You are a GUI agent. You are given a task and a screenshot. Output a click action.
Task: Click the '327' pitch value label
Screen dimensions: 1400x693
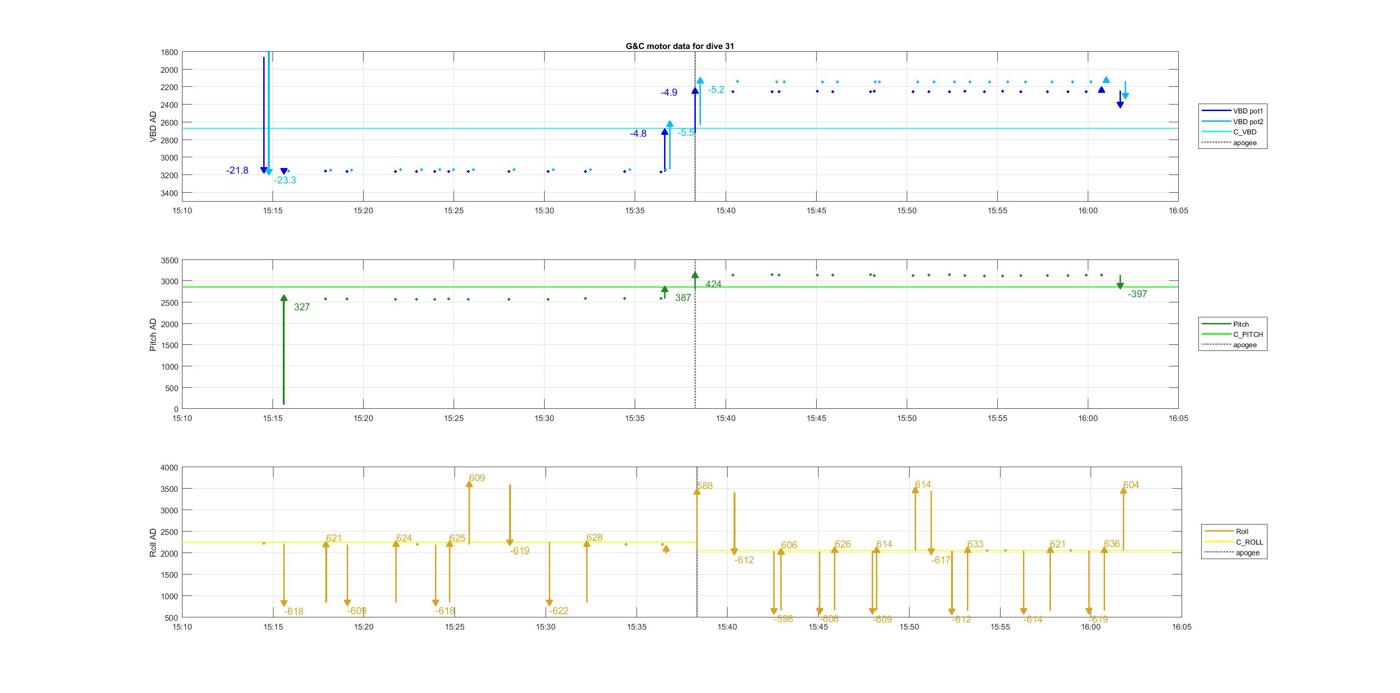pos(302,307)
